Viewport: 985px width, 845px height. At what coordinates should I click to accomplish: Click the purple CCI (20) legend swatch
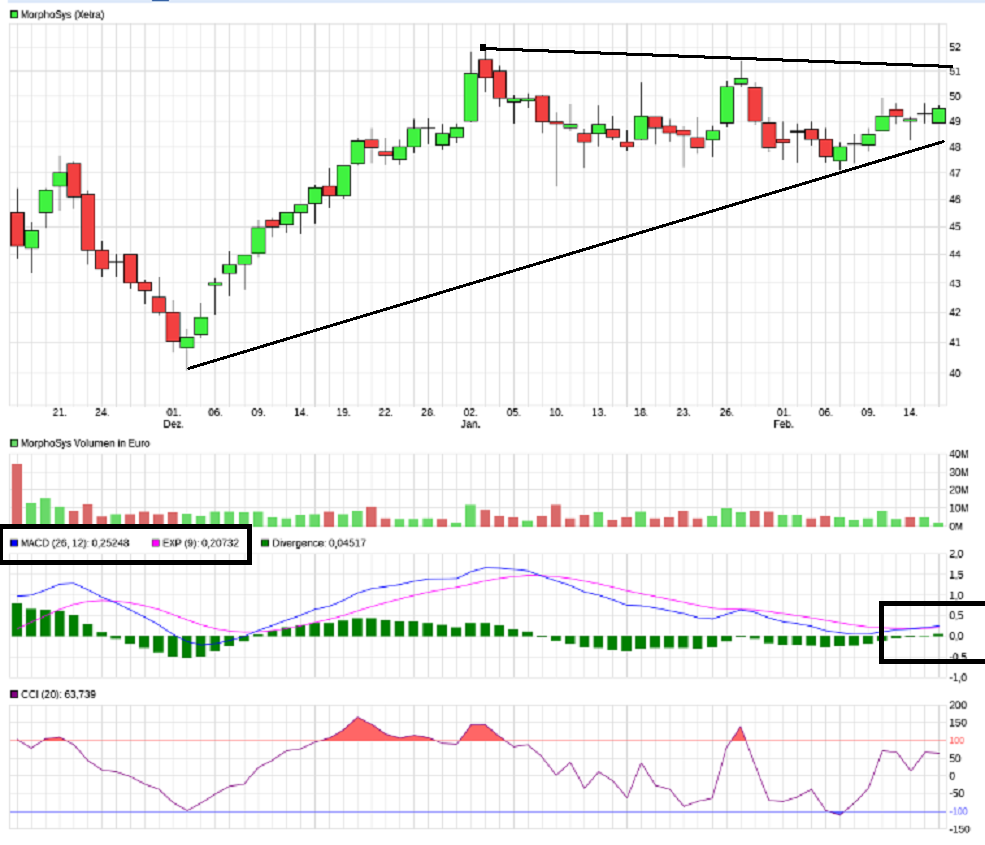click(14, 694)
